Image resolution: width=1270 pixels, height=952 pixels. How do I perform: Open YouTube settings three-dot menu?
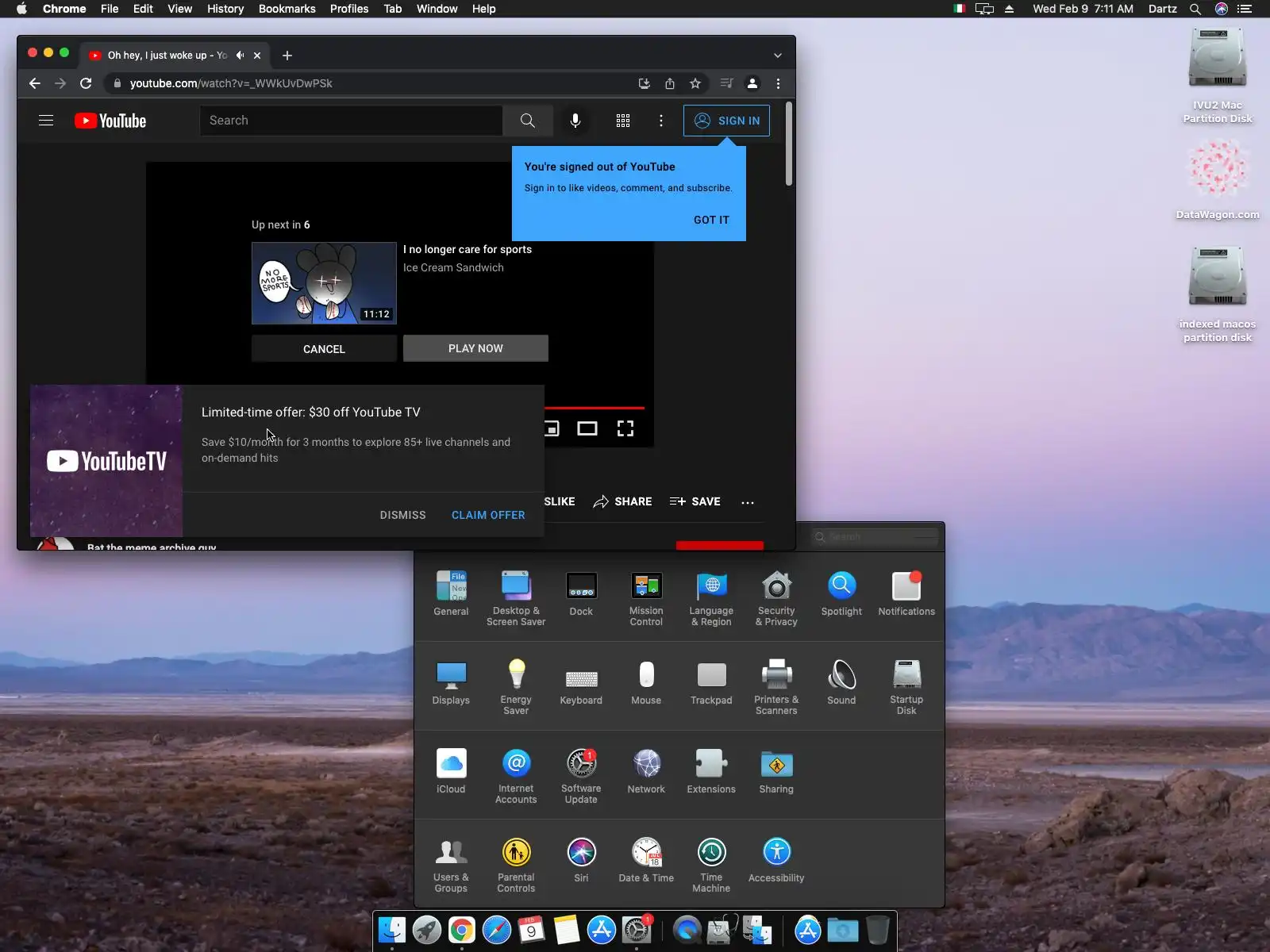pyautogui.click(x=661, y=121)
